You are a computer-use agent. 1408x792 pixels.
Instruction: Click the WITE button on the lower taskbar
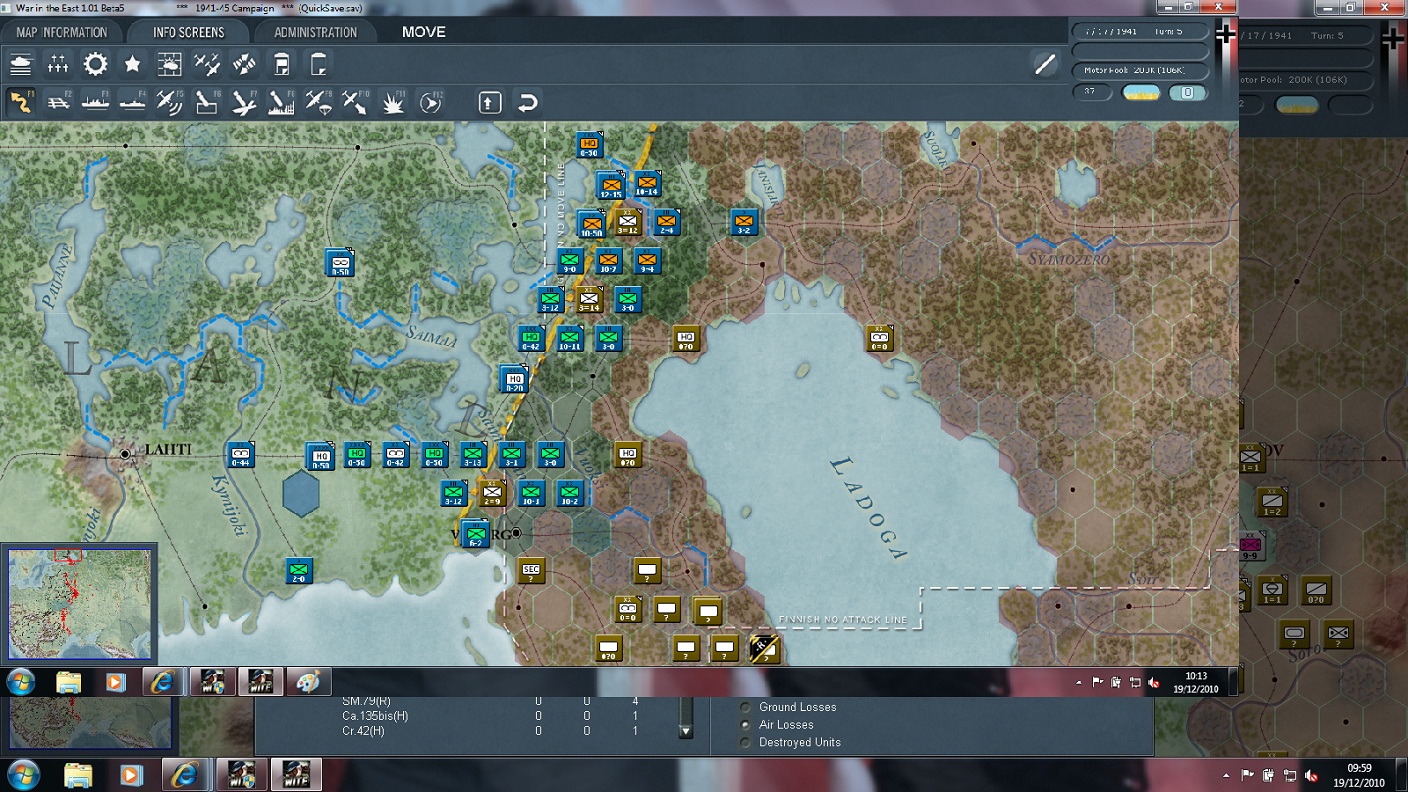[296, 775]
